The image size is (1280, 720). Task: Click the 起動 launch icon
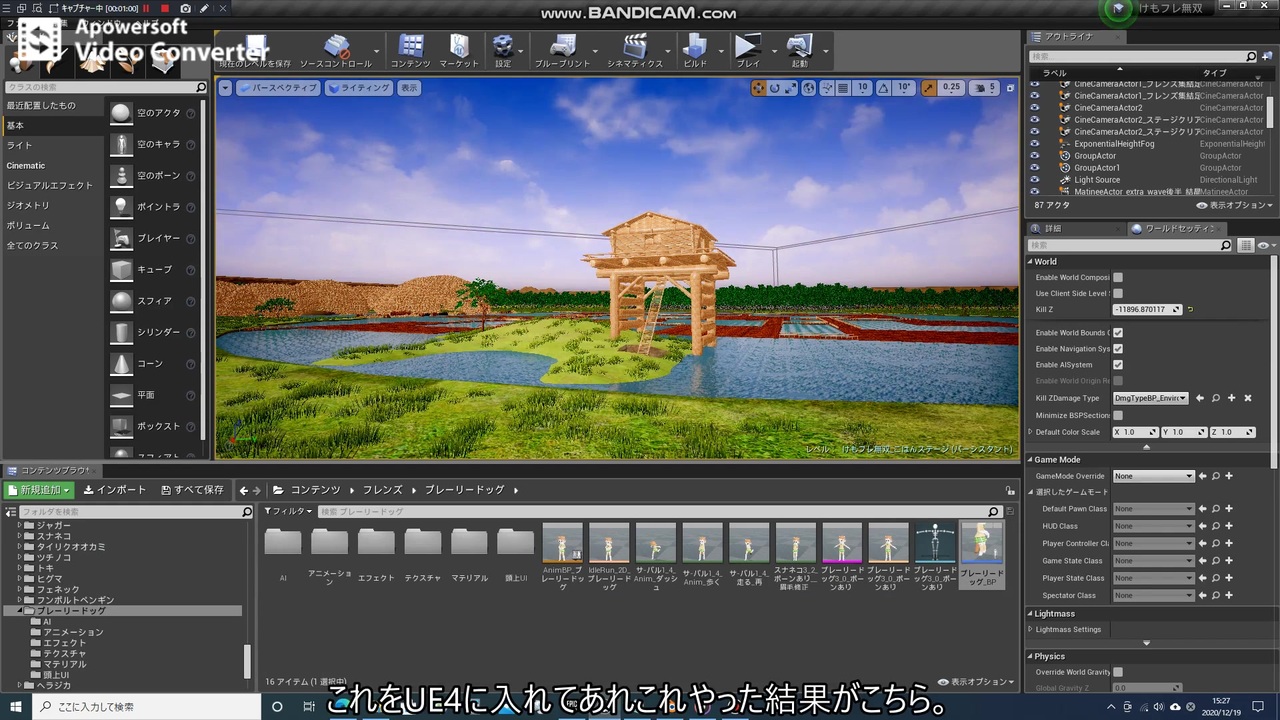pyautogui.click(x=799, y=47)
